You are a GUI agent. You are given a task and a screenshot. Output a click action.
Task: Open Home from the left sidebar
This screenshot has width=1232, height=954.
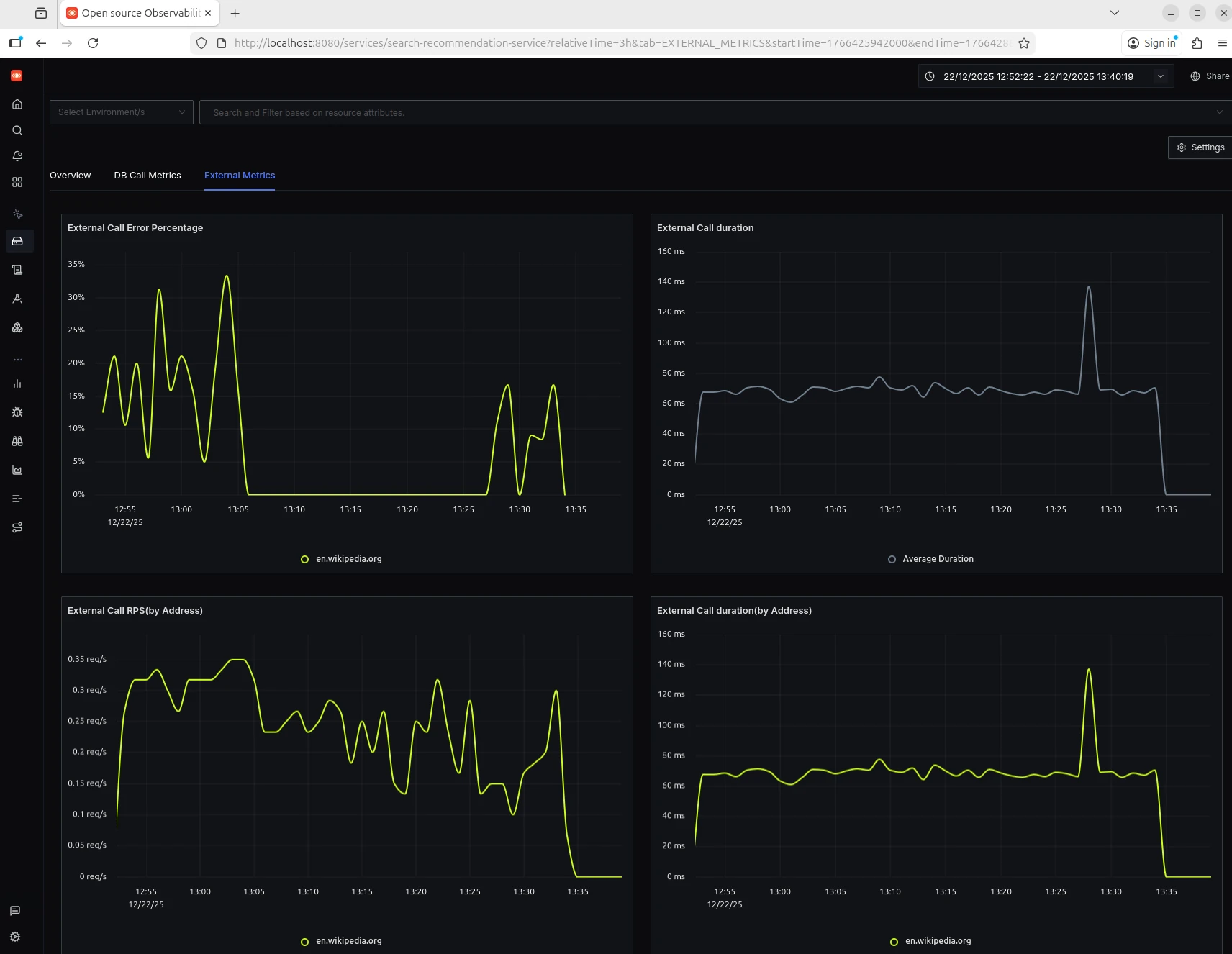click(x=17, y=104)
